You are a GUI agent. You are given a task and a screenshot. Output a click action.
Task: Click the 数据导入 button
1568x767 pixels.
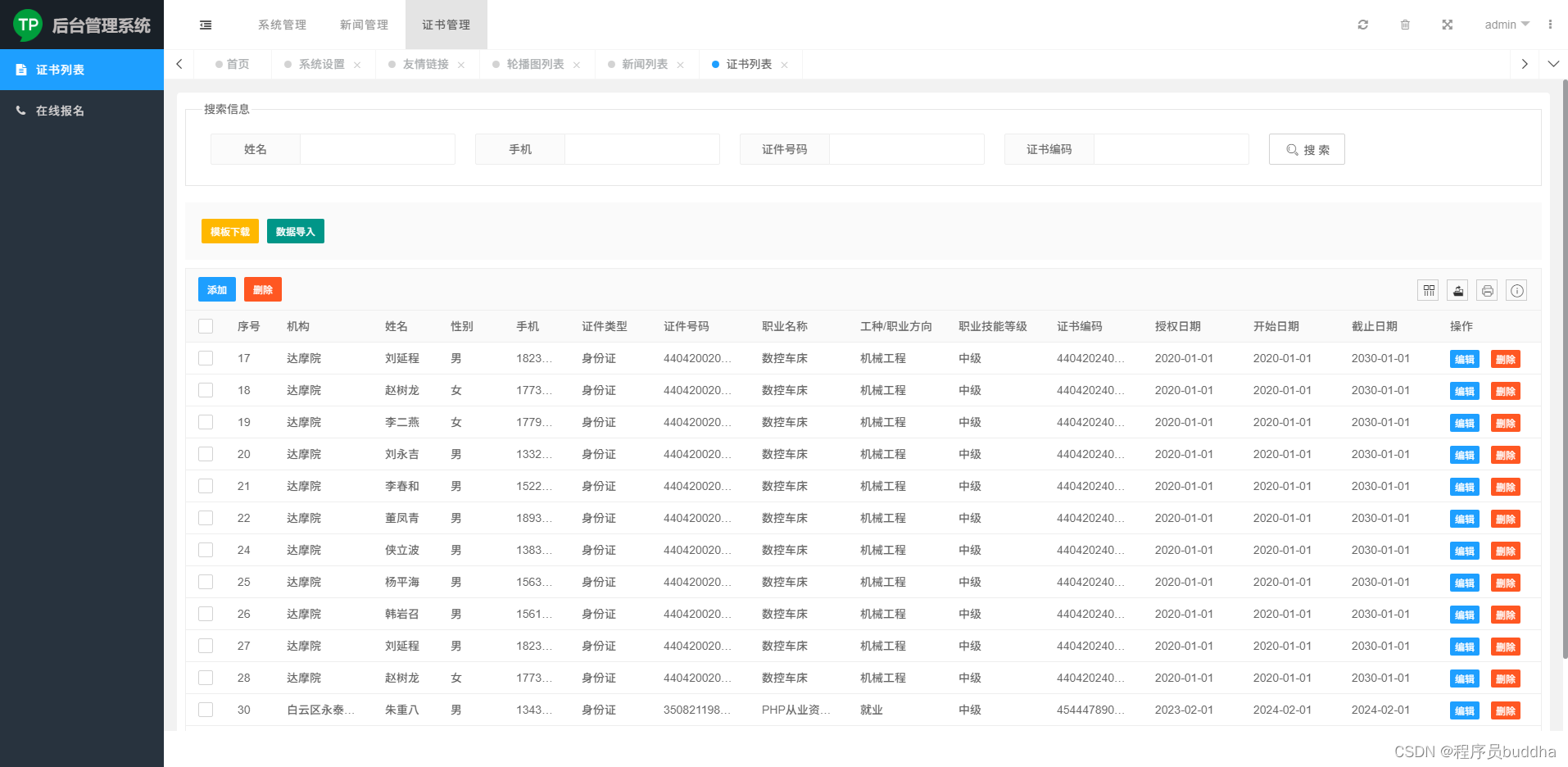[x=296, y=231]
